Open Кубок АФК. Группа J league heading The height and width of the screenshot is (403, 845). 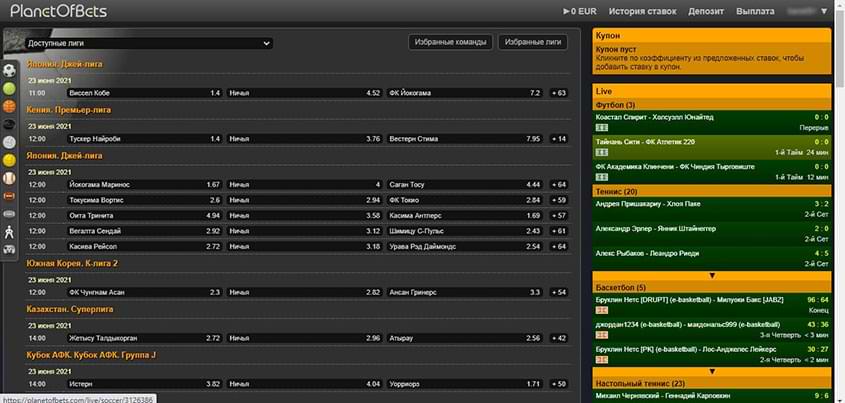point(91,356)
